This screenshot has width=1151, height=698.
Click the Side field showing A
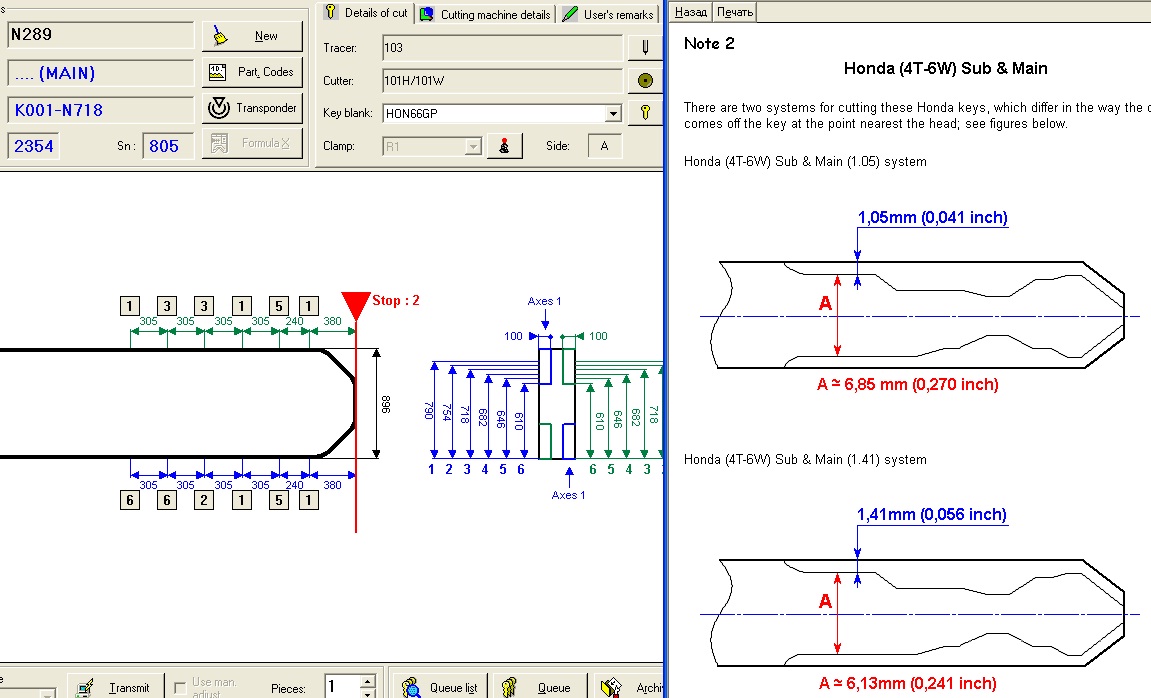click(605, 146)
